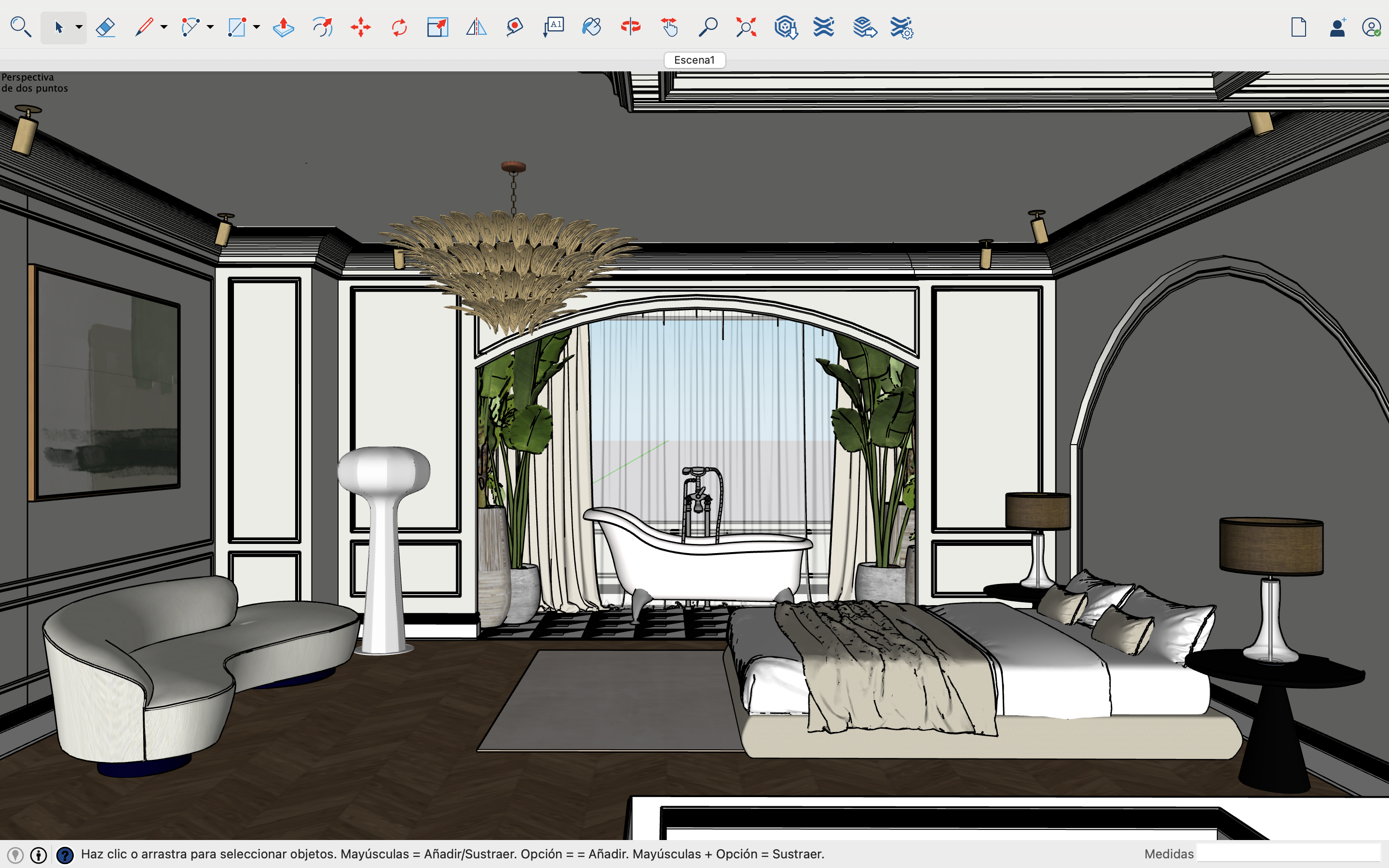Open the Arc tool dropdown arrow

[x=211, y=27]
